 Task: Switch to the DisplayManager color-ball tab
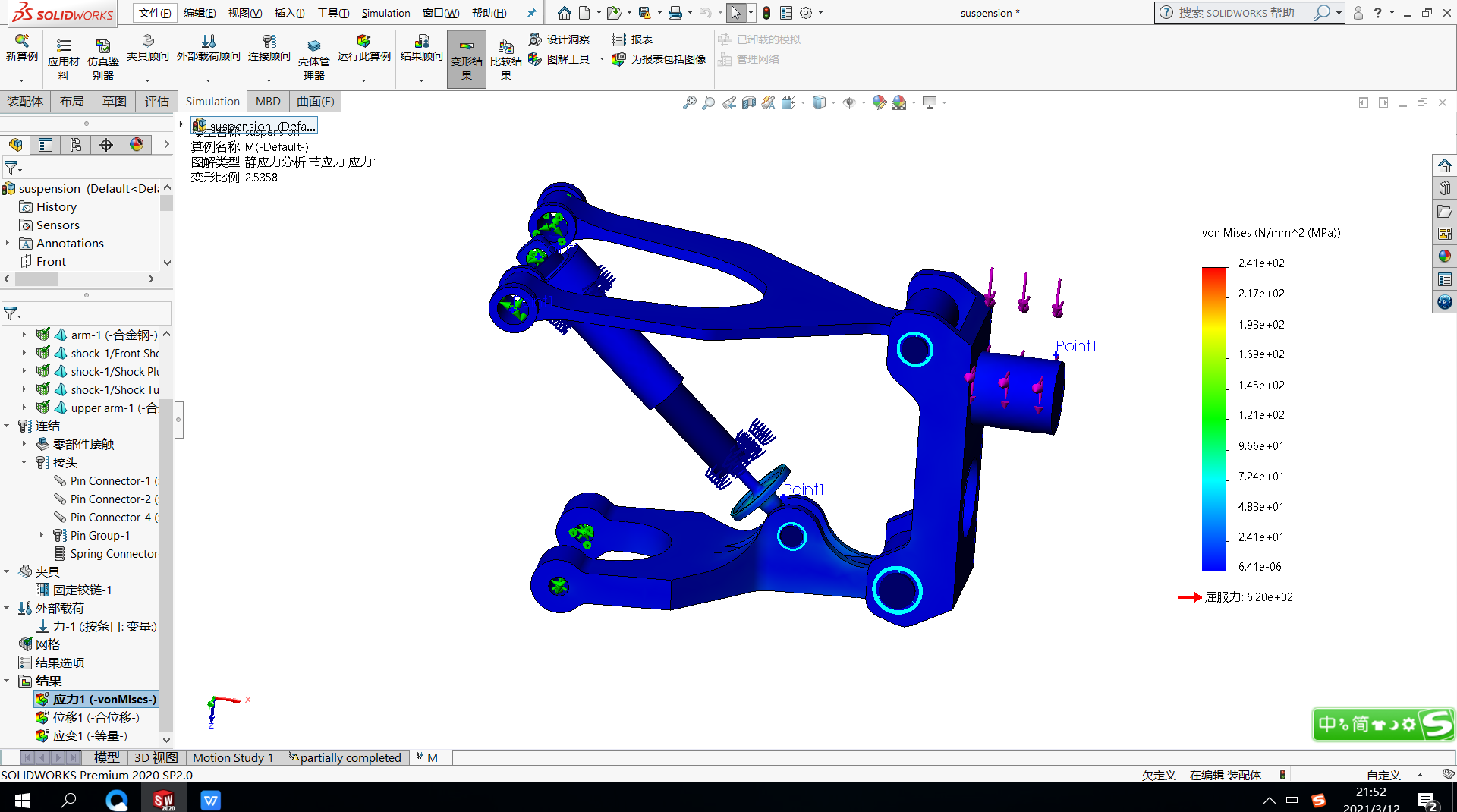point(137,145)
